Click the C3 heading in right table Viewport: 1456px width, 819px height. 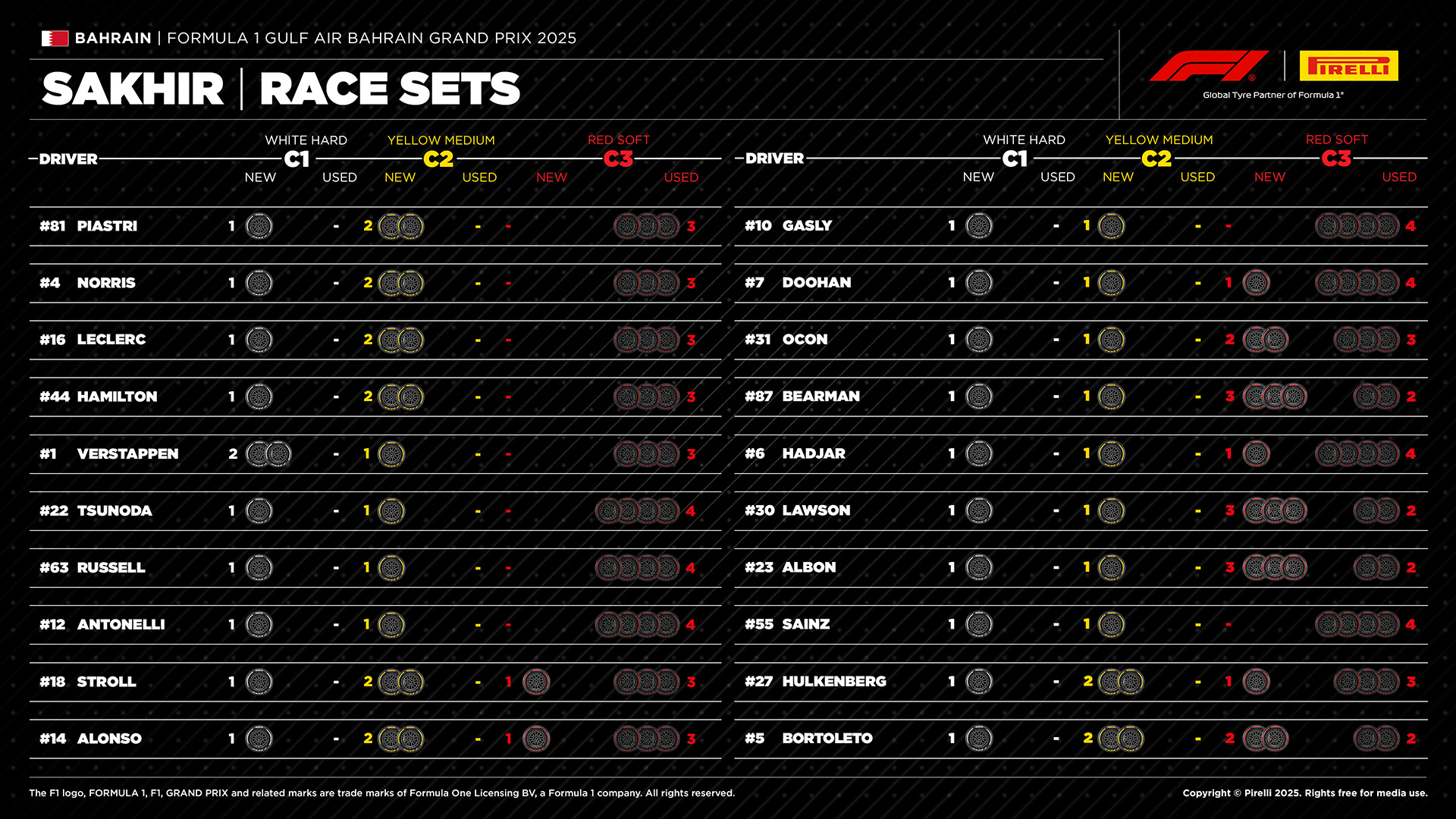click(1336, 158)
